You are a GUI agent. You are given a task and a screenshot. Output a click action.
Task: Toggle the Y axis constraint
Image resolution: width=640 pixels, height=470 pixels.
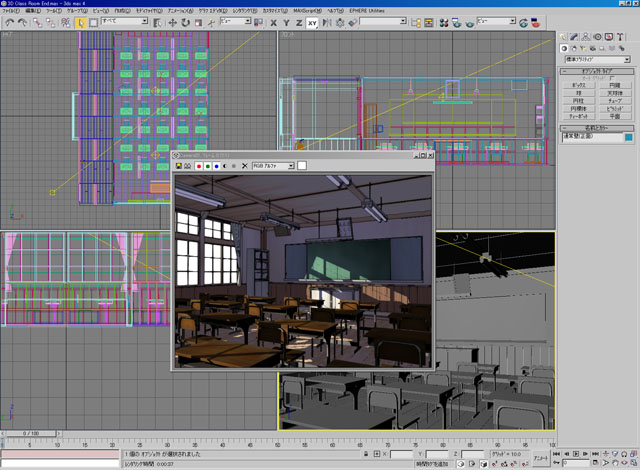286,23
